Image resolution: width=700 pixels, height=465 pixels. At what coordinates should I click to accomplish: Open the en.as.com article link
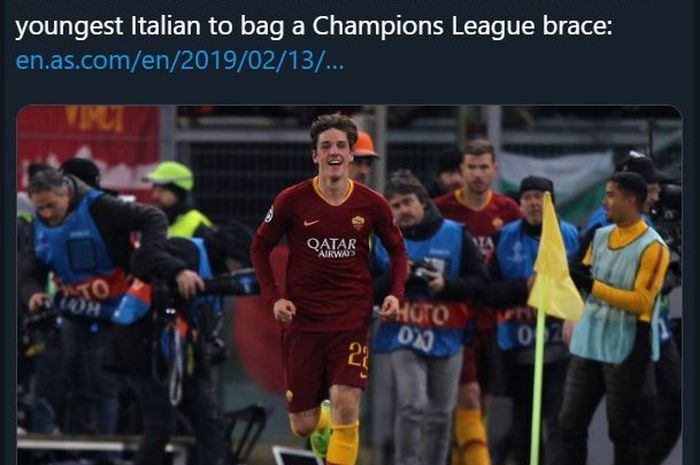pos(179,60)
